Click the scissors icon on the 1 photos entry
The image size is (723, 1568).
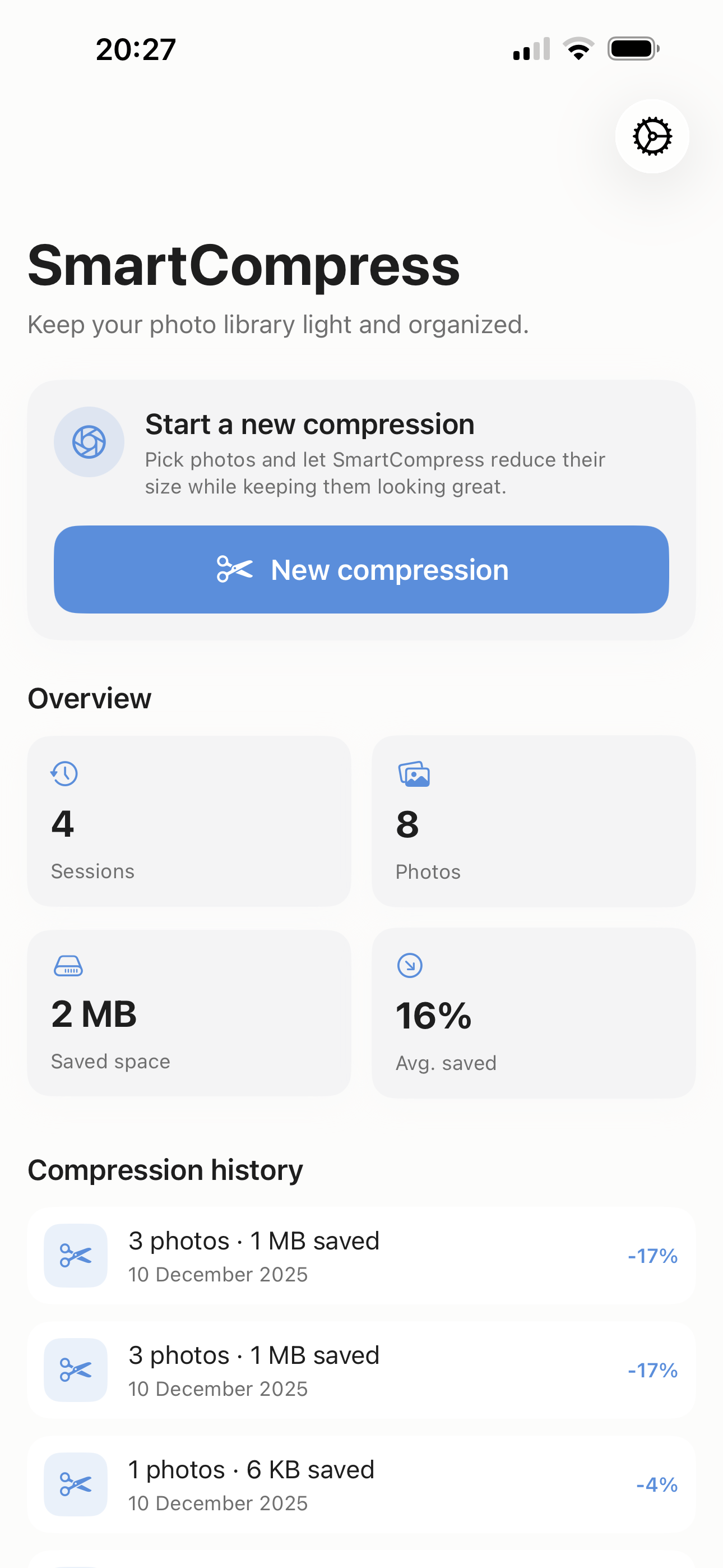pos(75,1485)
